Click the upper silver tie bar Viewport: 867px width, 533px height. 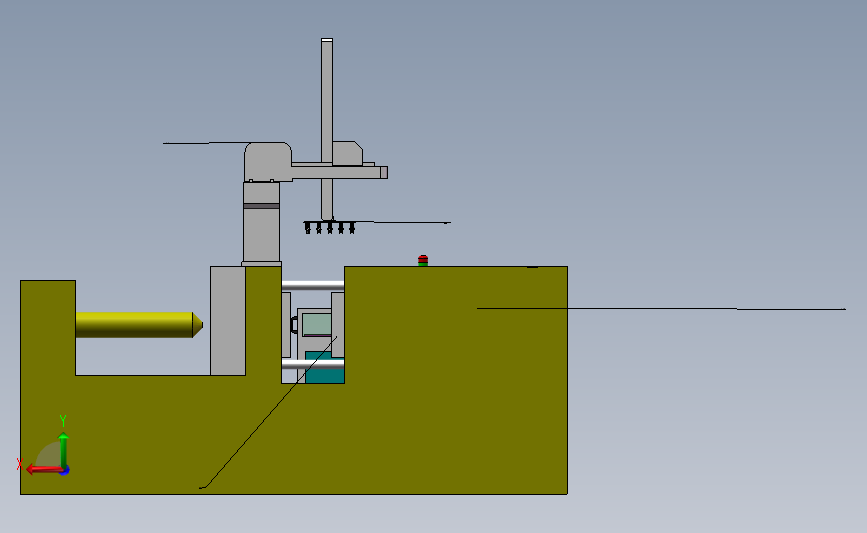[313, 285]
